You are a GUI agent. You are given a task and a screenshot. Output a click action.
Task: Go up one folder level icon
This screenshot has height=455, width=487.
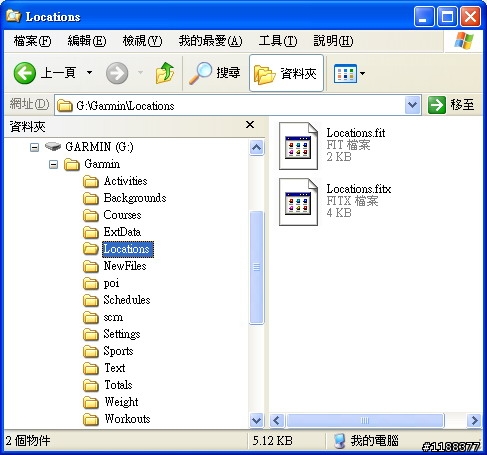[165, 73]
